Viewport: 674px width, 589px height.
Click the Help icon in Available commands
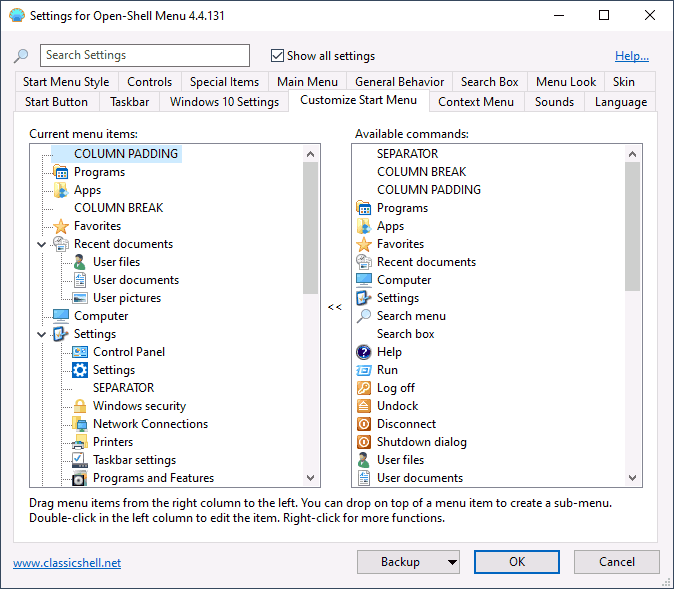coord(364,352)
